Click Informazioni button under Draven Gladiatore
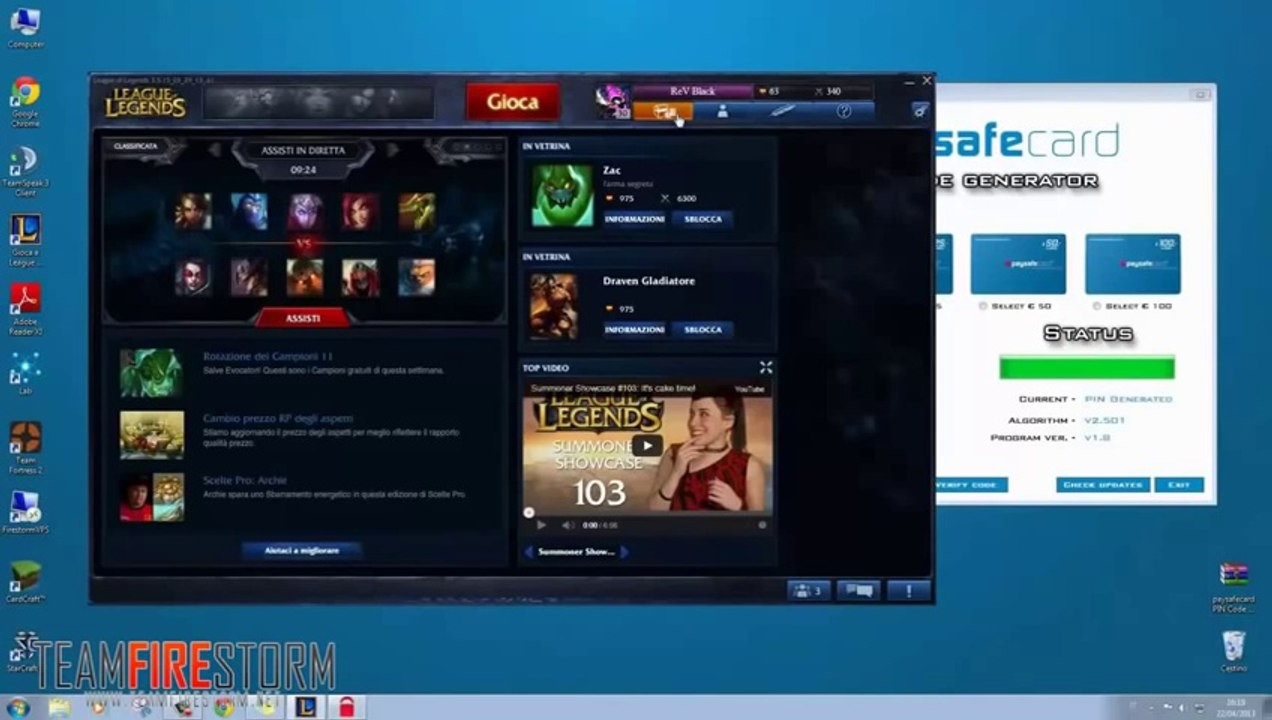Screen dimensions: 1272x720 (x=634, y=329)
